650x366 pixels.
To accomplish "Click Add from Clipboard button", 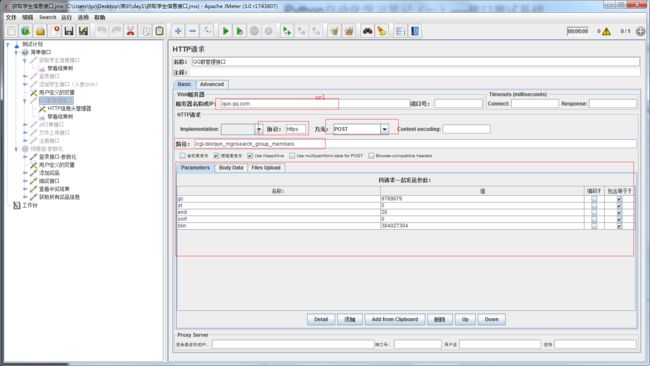I will (395, 320).
